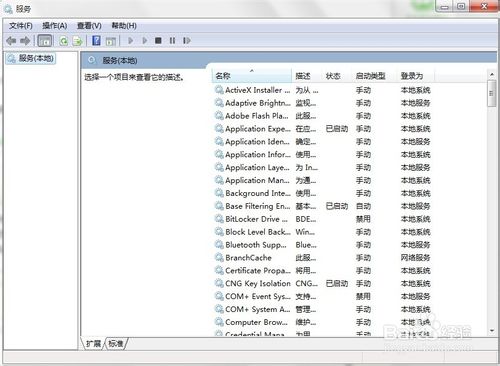Click the gear icon beside CNG Key Isolation
Viewport: 500px width, 366px height.
(x=219, y=283)
